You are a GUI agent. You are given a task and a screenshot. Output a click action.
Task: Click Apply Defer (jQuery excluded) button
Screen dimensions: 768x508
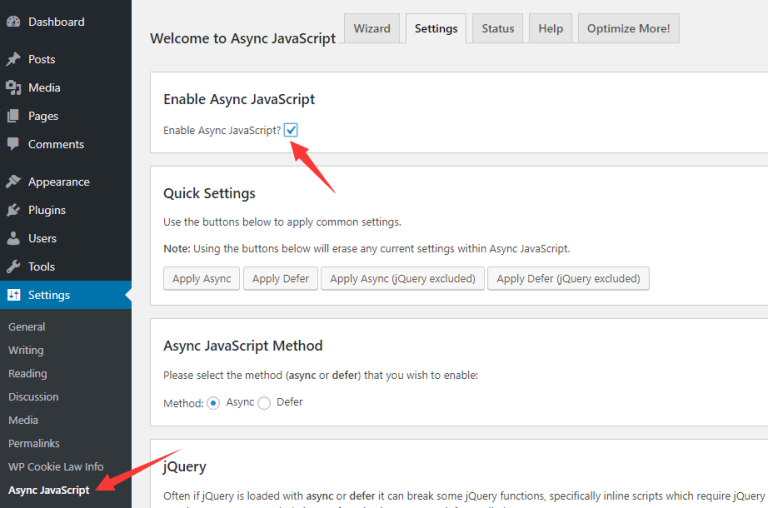568,279
